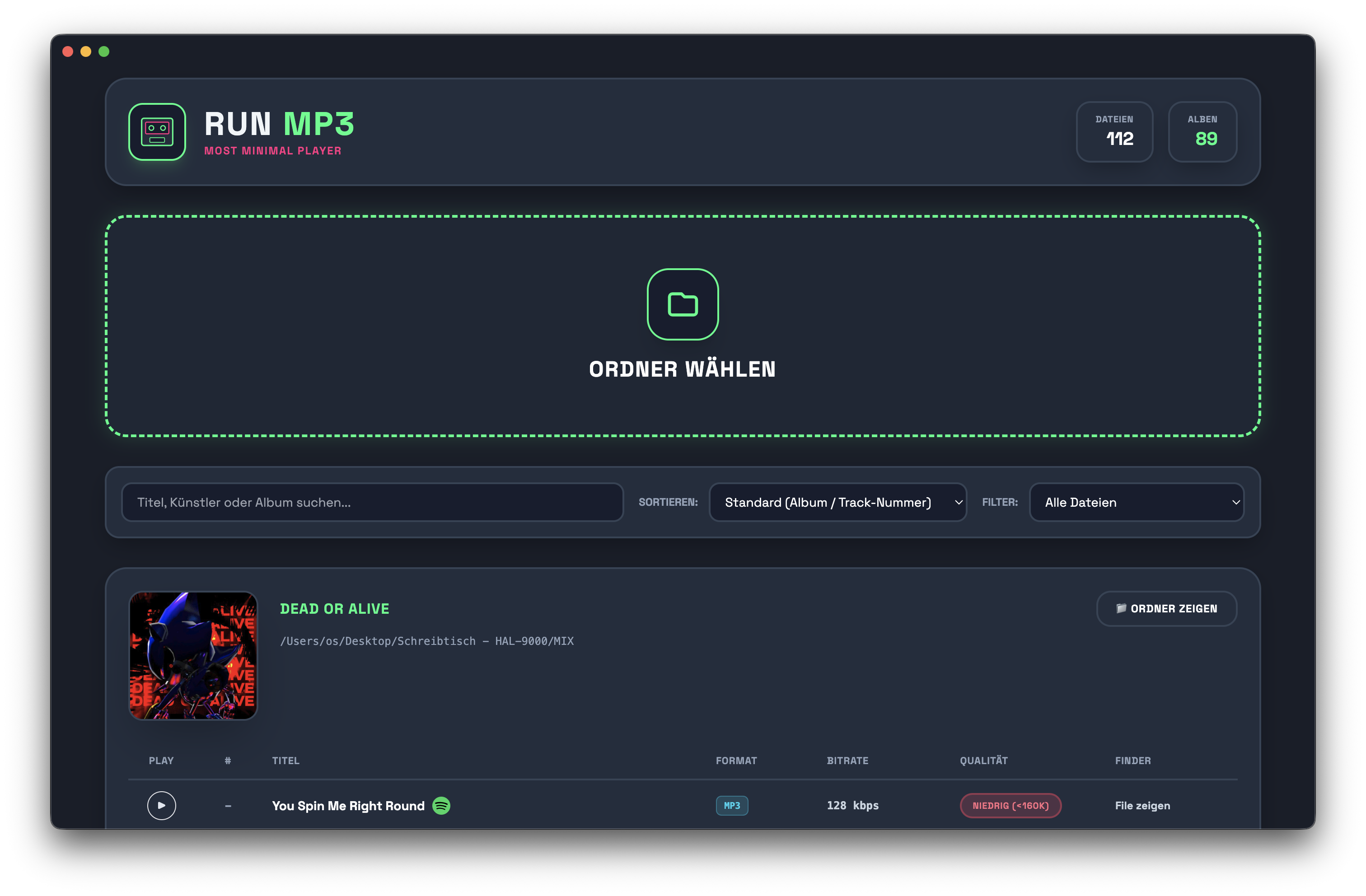Click the 128 kbps bitrate value
Viewport: 1366px width, 896px height.
852,805
